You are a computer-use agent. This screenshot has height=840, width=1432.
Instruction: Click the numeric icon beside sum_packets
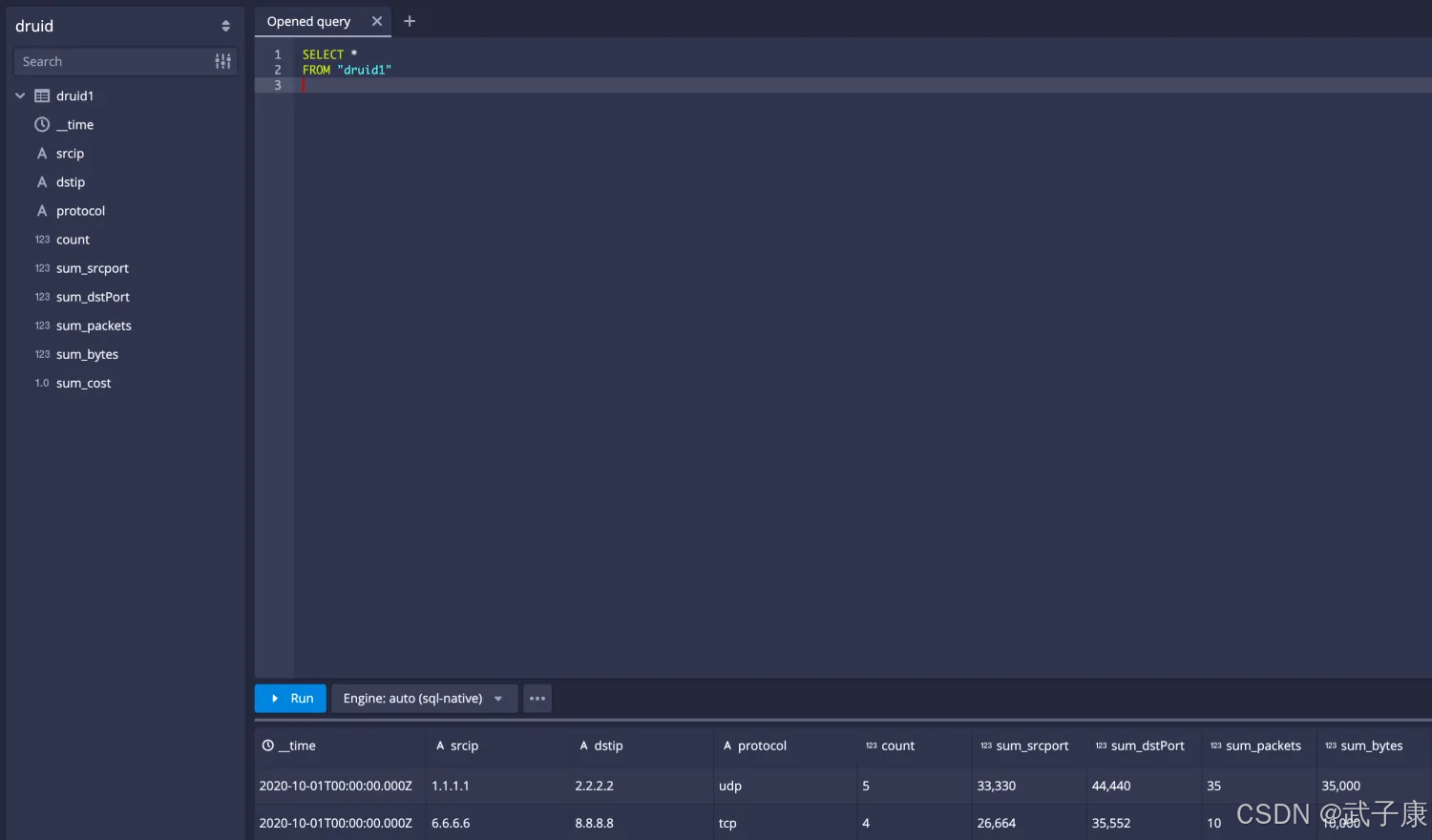pyautogui.click(x=42, y=325)
